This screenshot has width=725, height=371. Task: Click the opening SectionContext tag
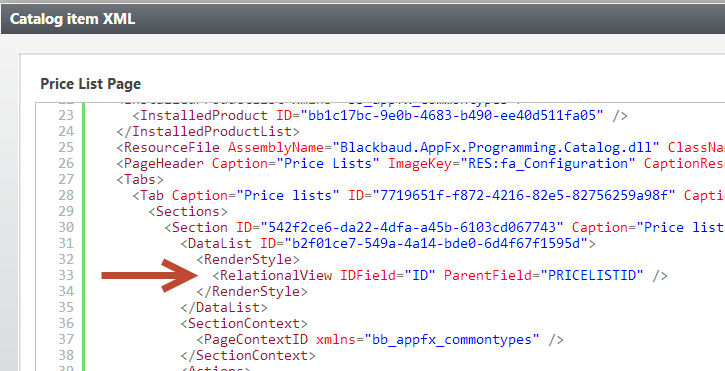pos(244,323)
